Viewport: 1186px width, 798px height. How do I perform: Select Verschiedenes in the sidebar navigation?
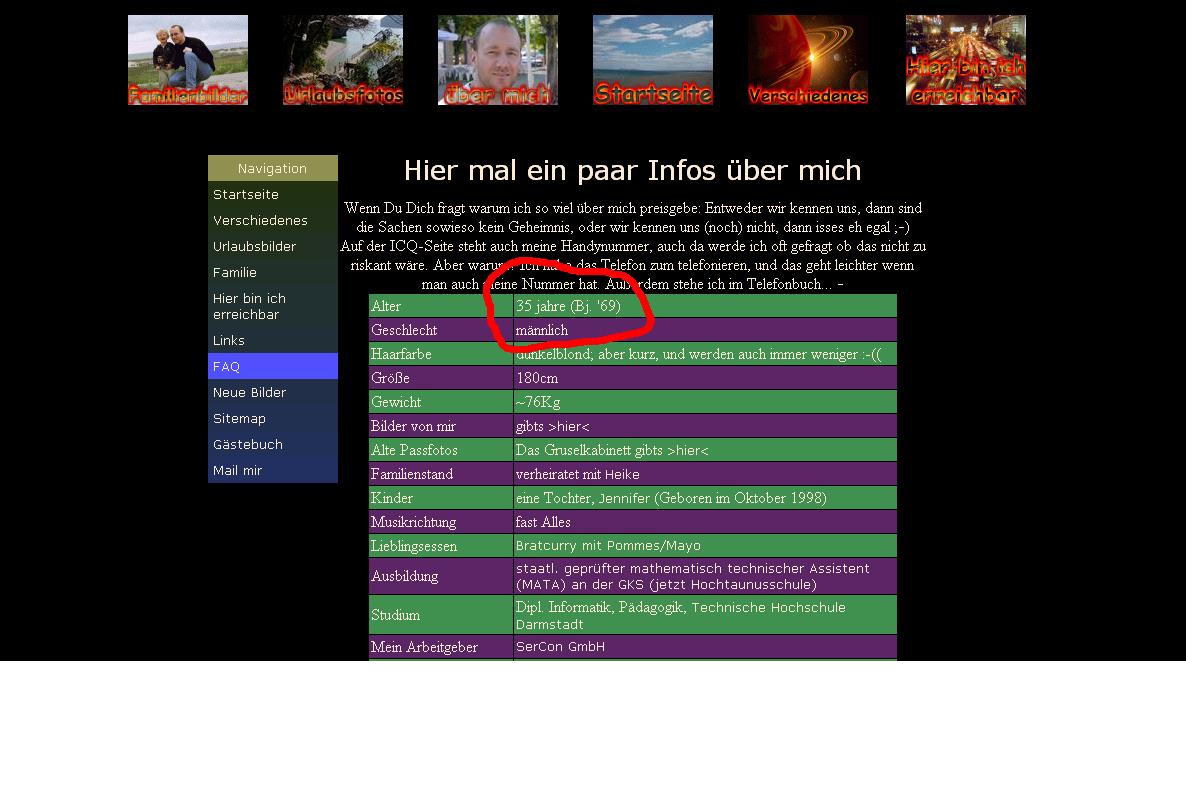[260, 220]
